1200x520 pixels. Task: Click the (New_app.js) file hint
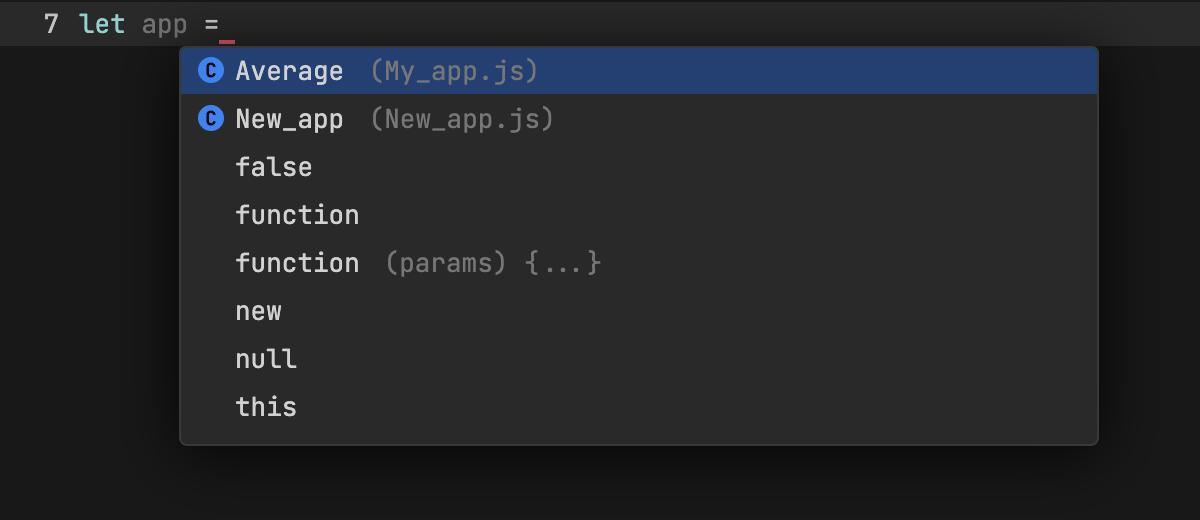(462, 119)
